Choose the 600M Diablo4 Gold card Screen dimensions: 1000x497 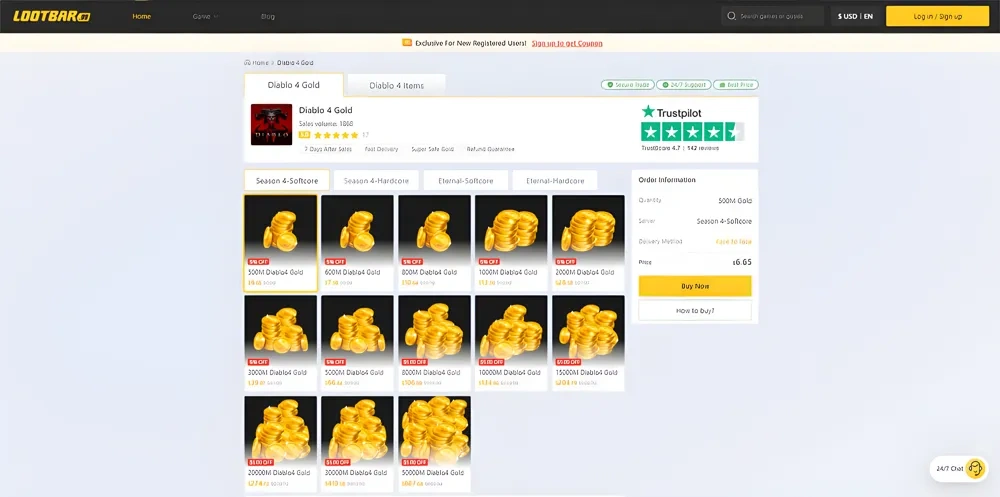point(357,243)
